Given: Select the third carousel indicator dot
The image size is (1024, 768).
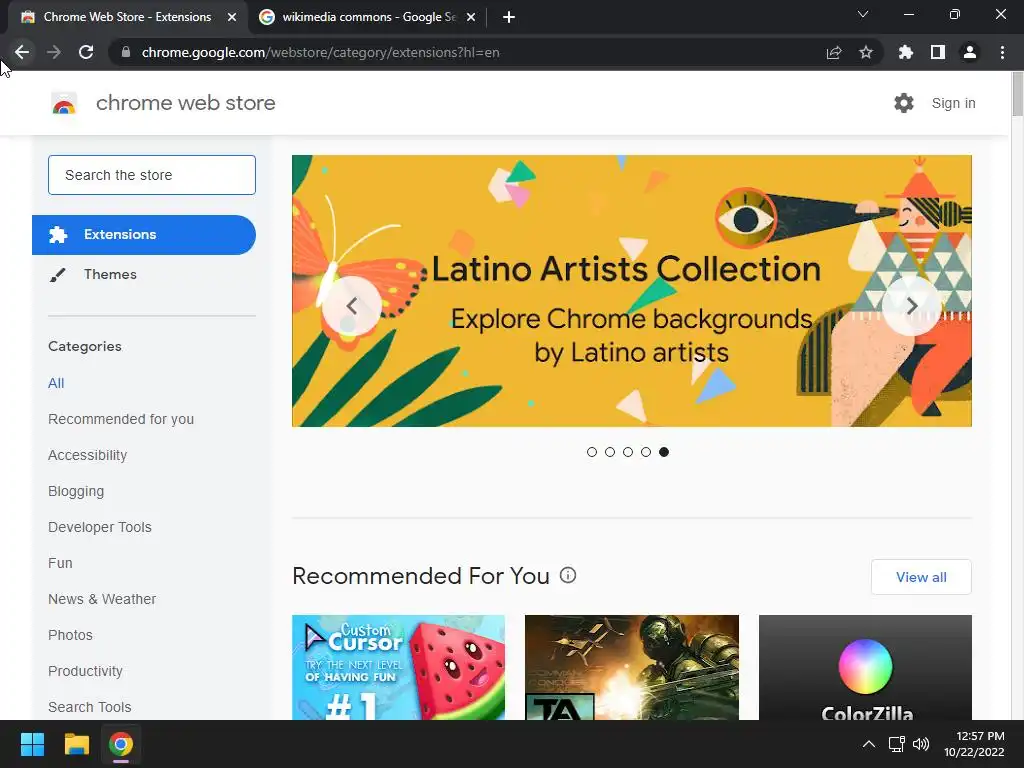Looking at the screenshot, I should coord(628,452).
